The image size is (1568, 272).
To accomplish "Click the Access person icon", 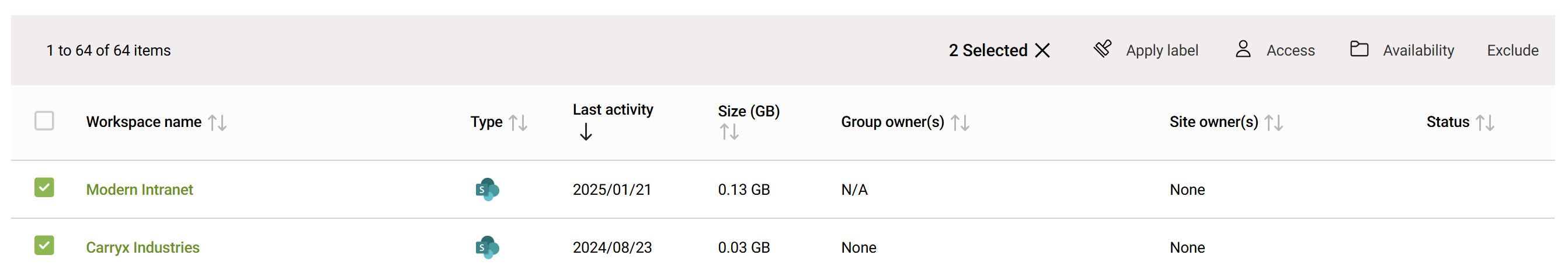I will [x=1243, y=49].
